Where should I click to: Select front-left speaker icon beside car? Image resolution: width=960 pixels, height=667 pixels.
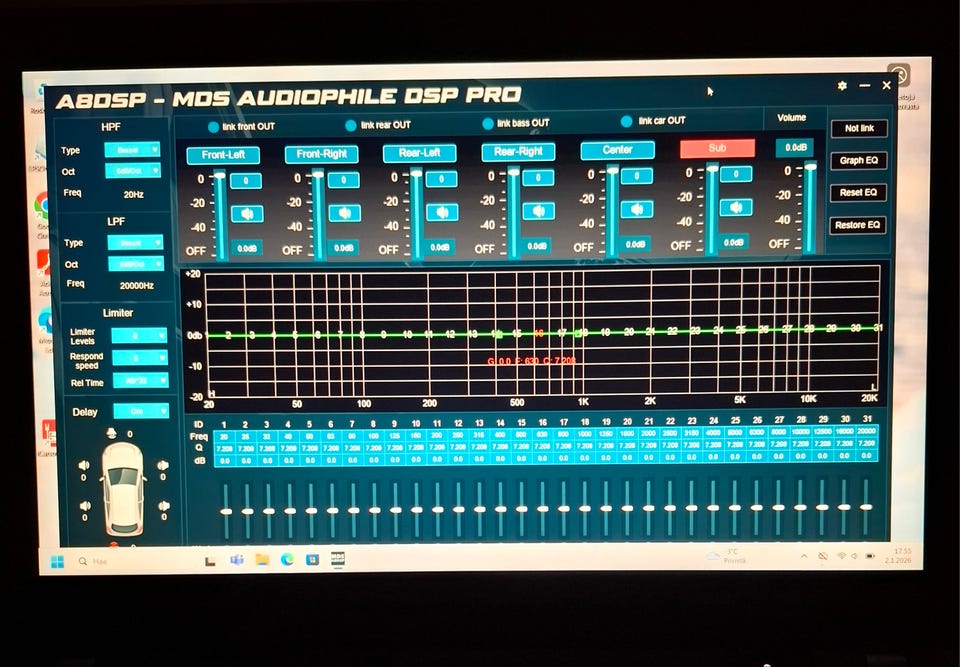click(84, 465)
